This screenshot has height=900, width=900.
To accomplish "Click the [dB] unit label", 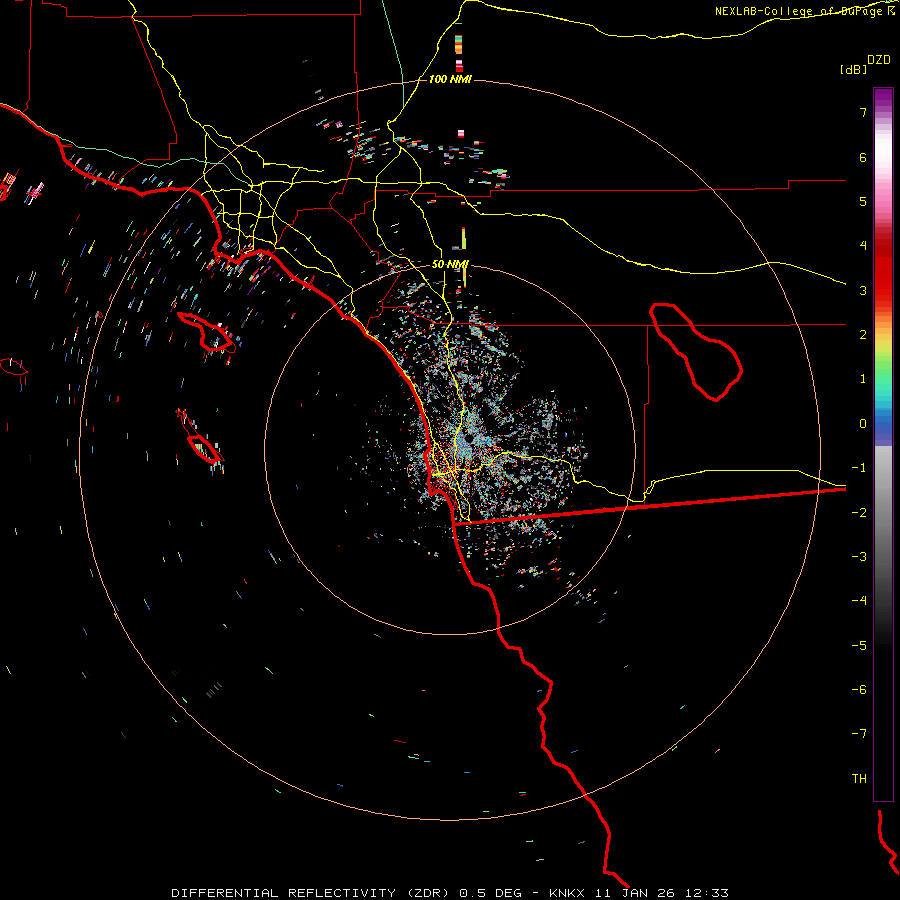I will point(853,69).
